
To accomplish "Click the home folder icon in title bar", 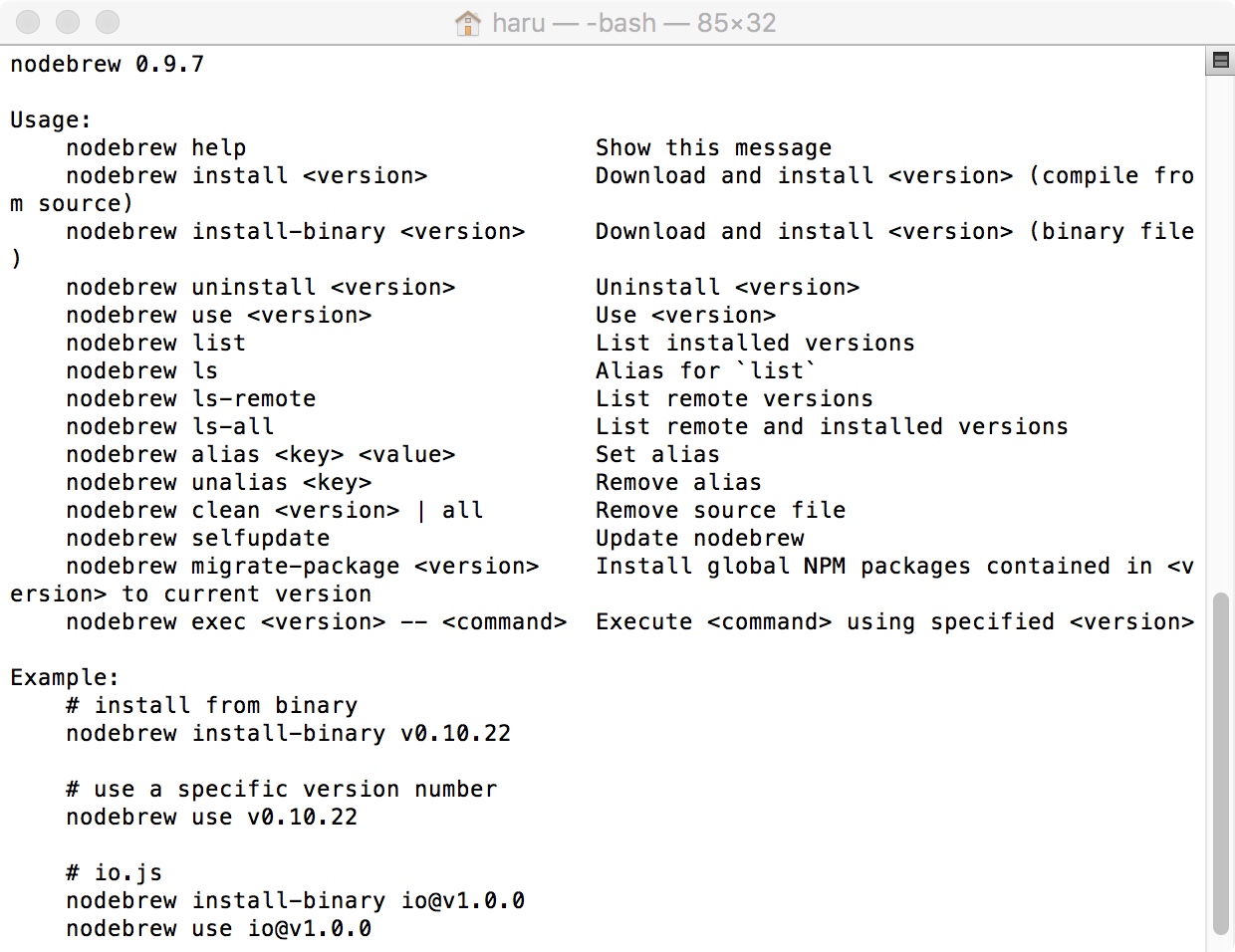I will (467, 23).
